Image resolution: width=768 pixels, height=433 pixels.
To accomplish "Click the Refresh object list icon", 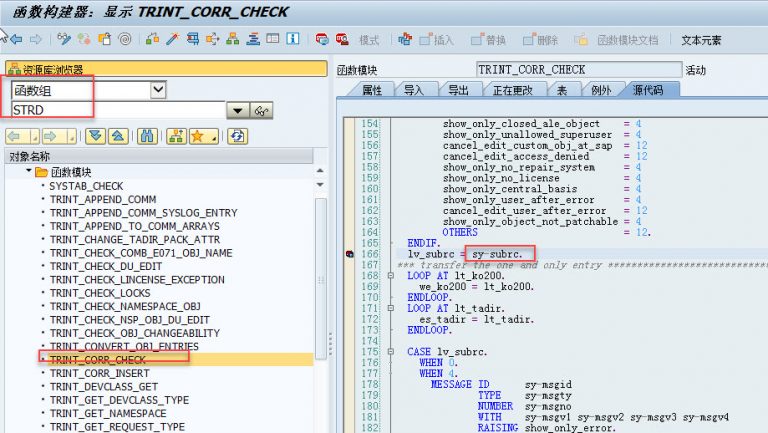I will tap(237, 136).
